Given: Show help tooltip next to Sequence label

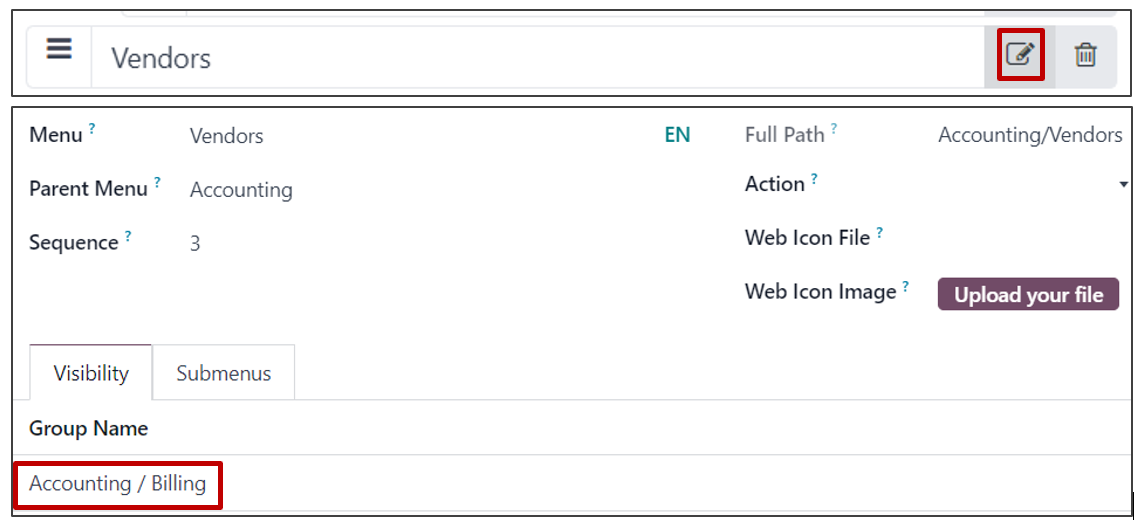Looking at the screenshot, I should coord(128,235).
